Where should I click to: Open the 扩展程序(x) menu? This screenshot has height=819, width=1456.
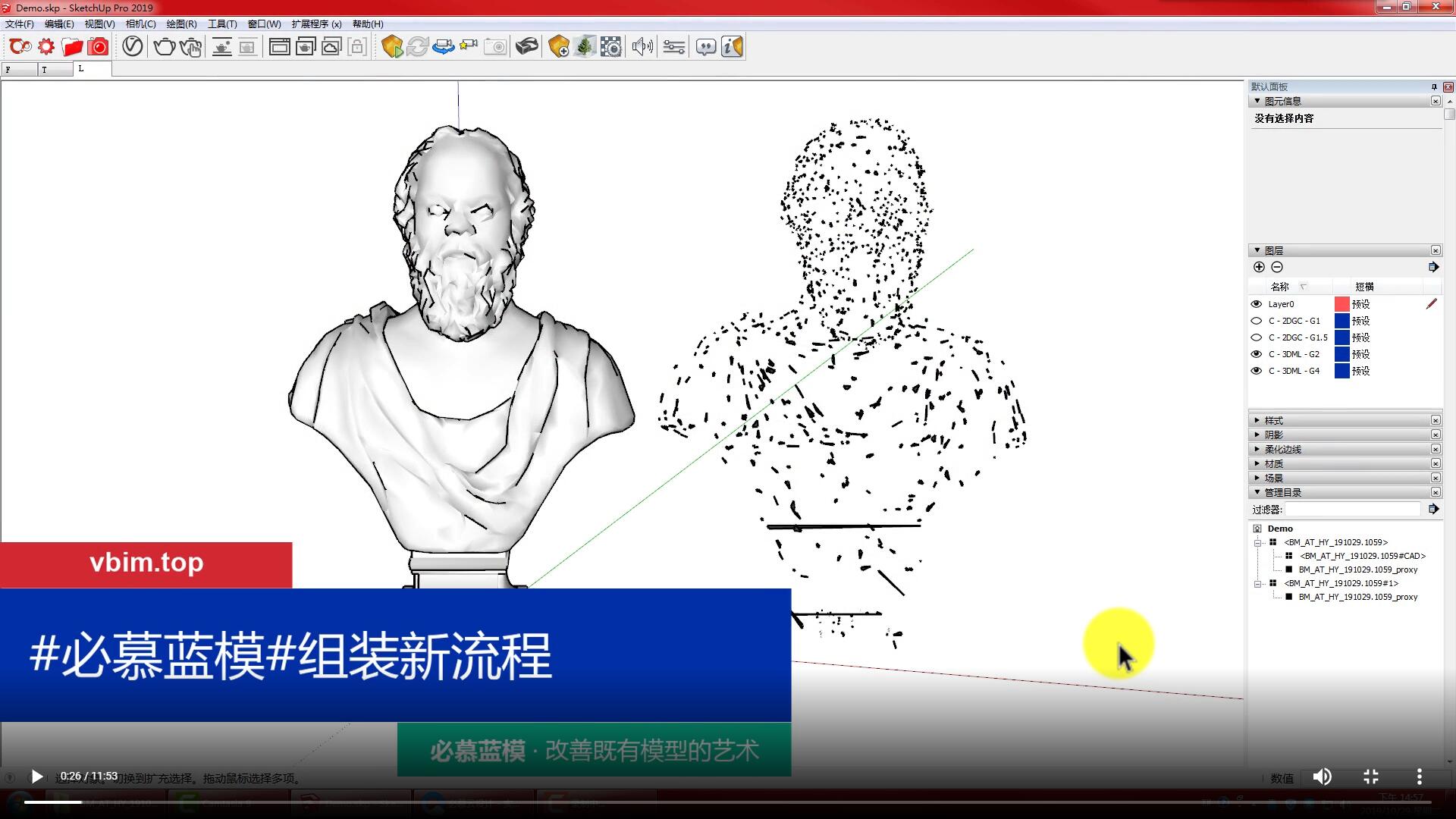click(x=315, y=24)
